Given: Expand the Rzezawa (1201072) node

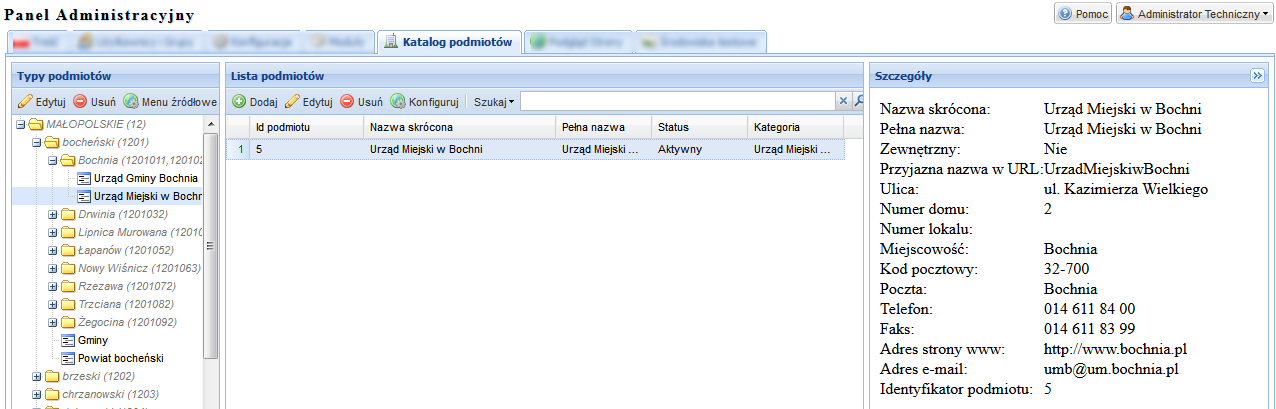Looking at the screenshot, I should click(53, 286).
